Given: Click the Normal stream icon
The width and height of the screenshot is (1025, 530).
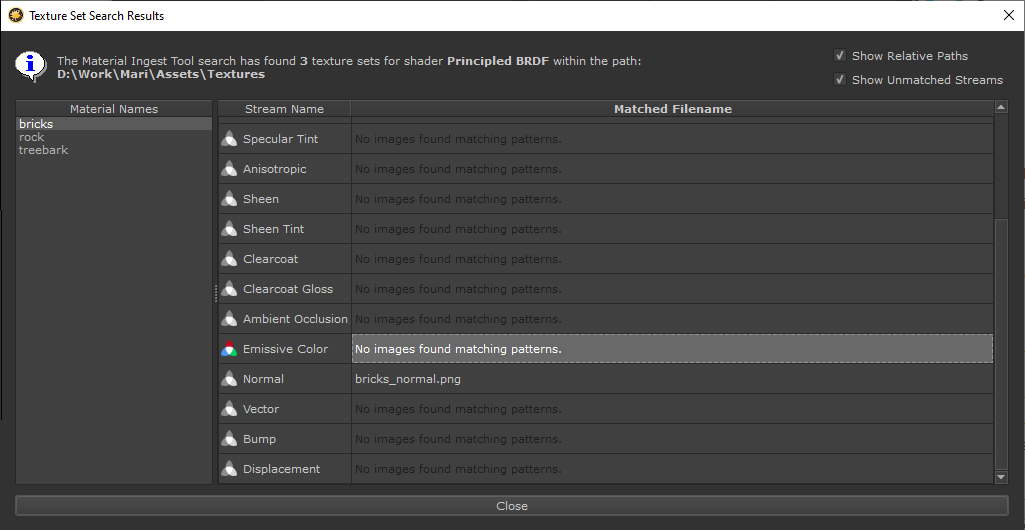Looking at the screenshot, I should coord(229,379).
